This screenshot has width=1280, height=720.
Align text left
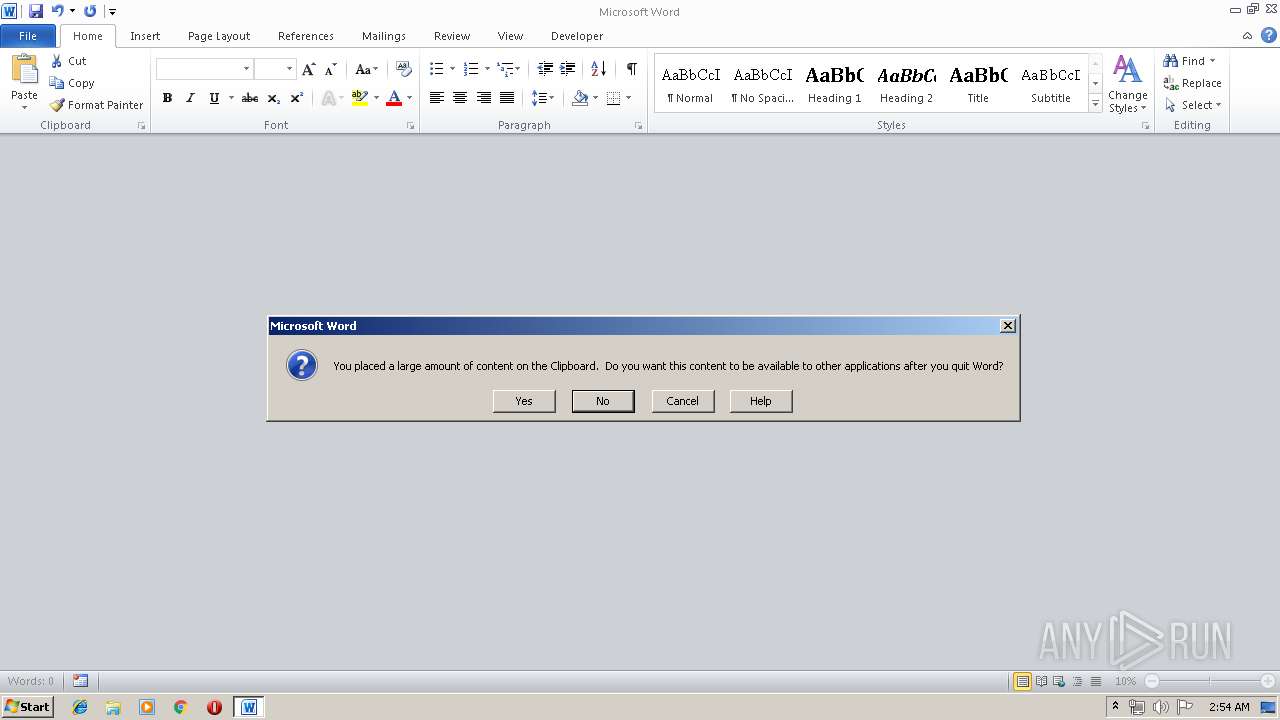437,98
